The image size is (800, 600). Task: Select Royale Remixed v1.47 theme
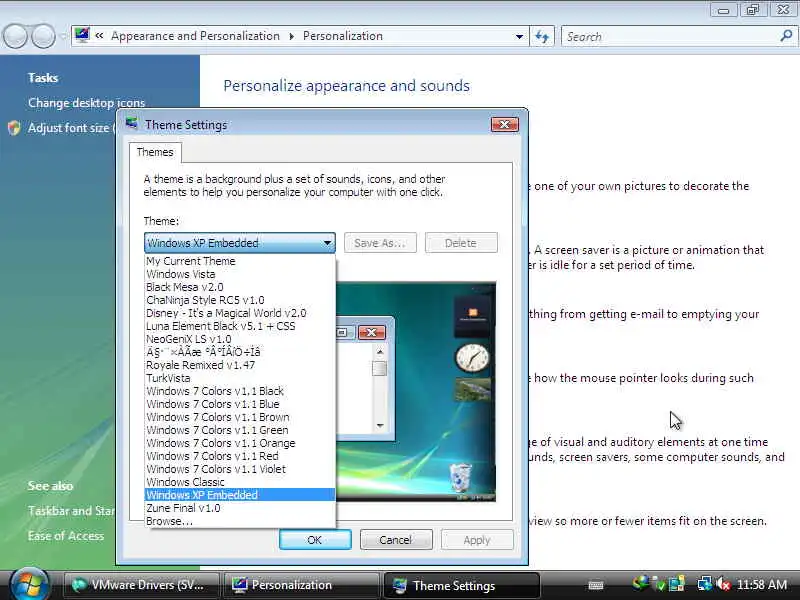click(x=240, y=365)
